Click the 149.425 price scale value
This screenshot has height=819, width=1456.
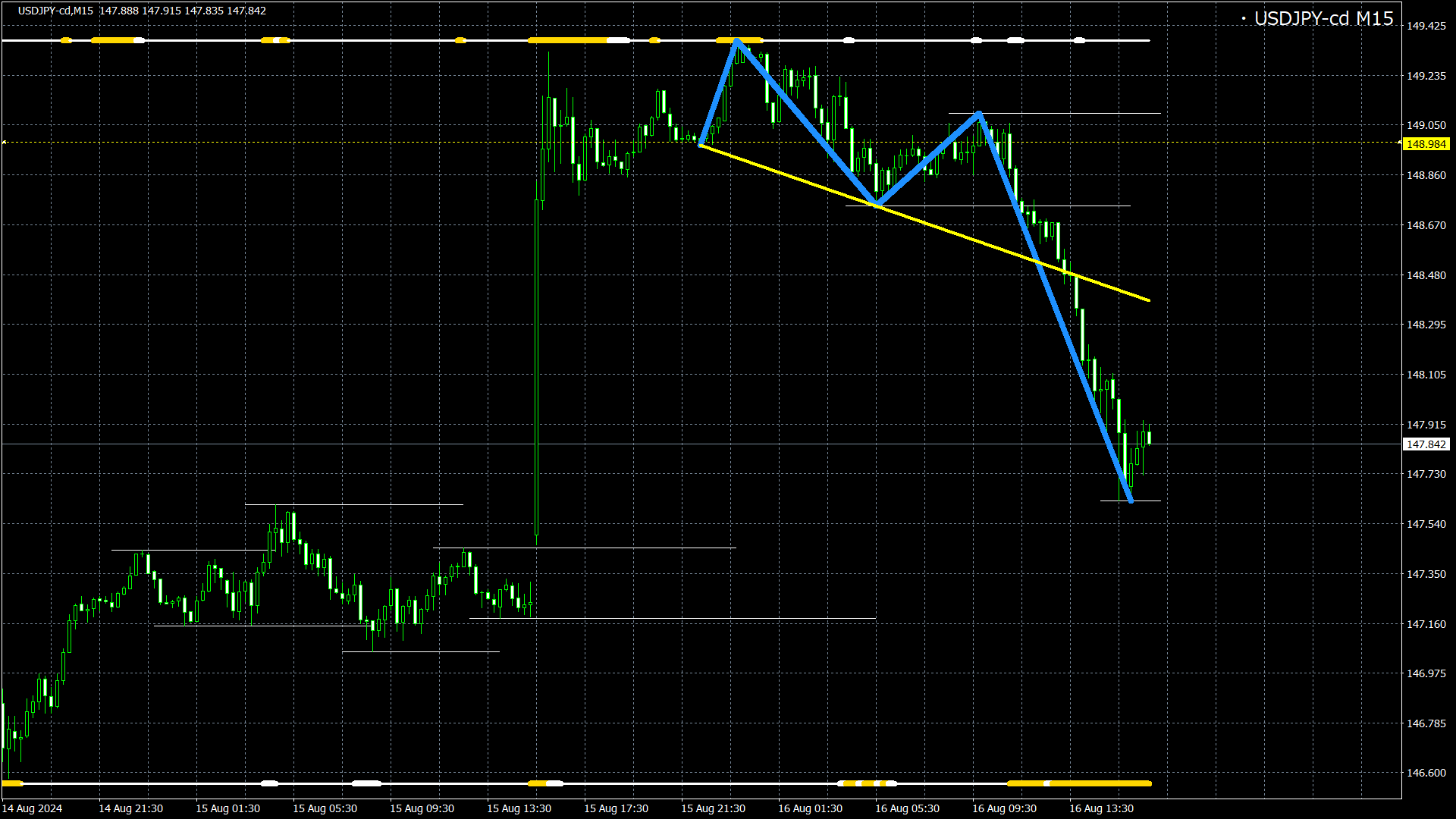click(x=1426, y=26)
